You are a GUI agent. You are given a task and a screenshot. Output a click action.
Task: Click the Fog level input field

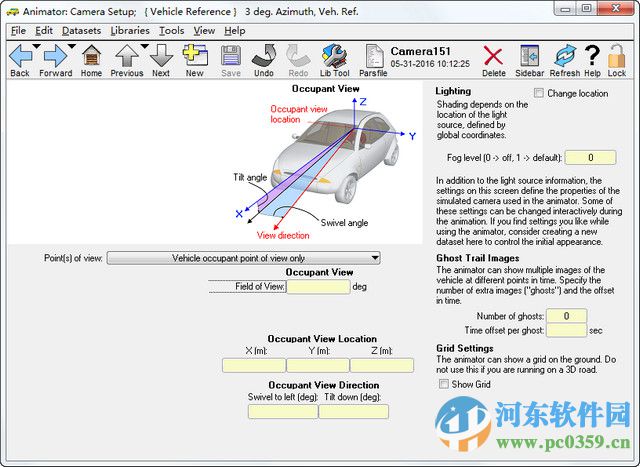tap(590, 158)
